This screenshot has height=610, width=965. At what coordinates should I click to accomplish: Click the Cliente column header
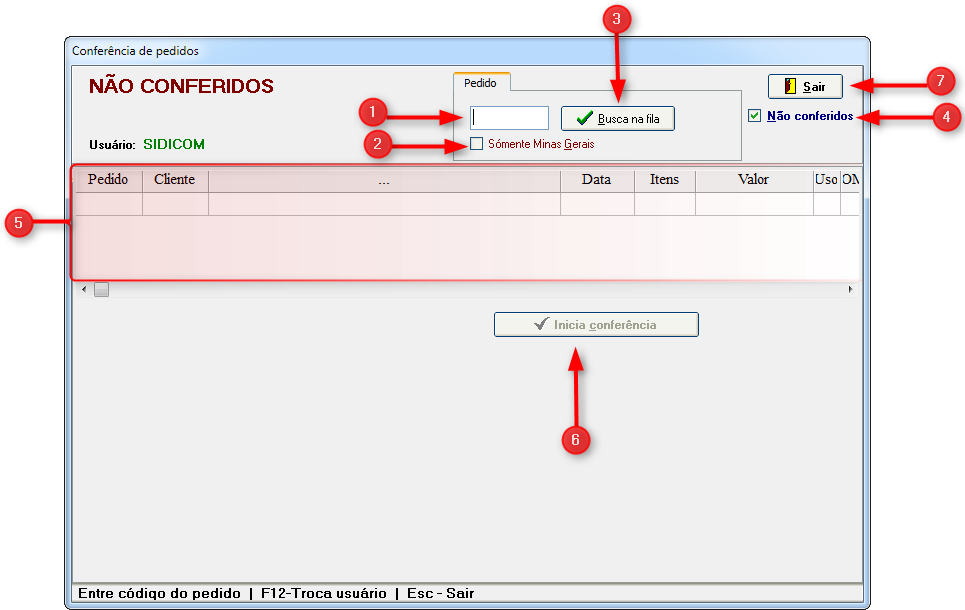click(x=175, y=180)
